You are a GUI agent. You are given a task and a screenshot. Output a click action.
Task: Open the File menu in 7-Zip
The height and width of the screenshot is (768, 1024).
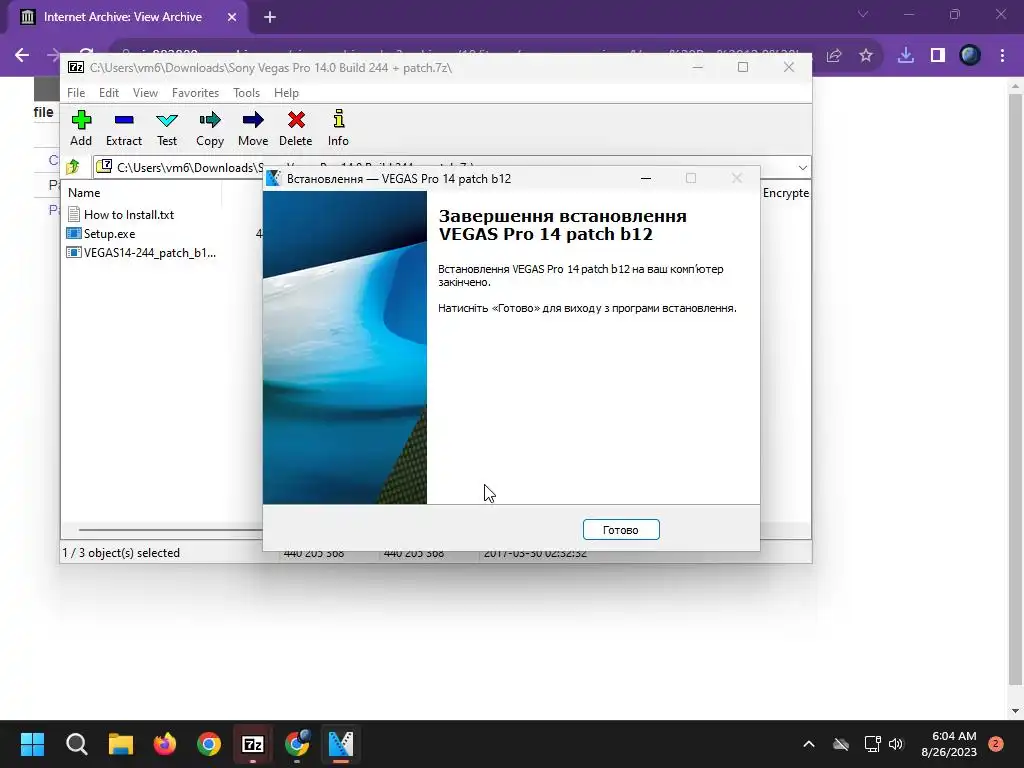pos(76,93)
